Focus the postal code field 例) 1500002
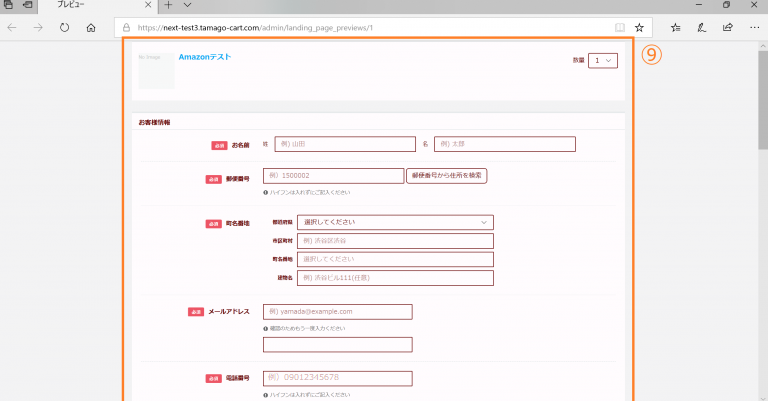 [x=332, y=176]
